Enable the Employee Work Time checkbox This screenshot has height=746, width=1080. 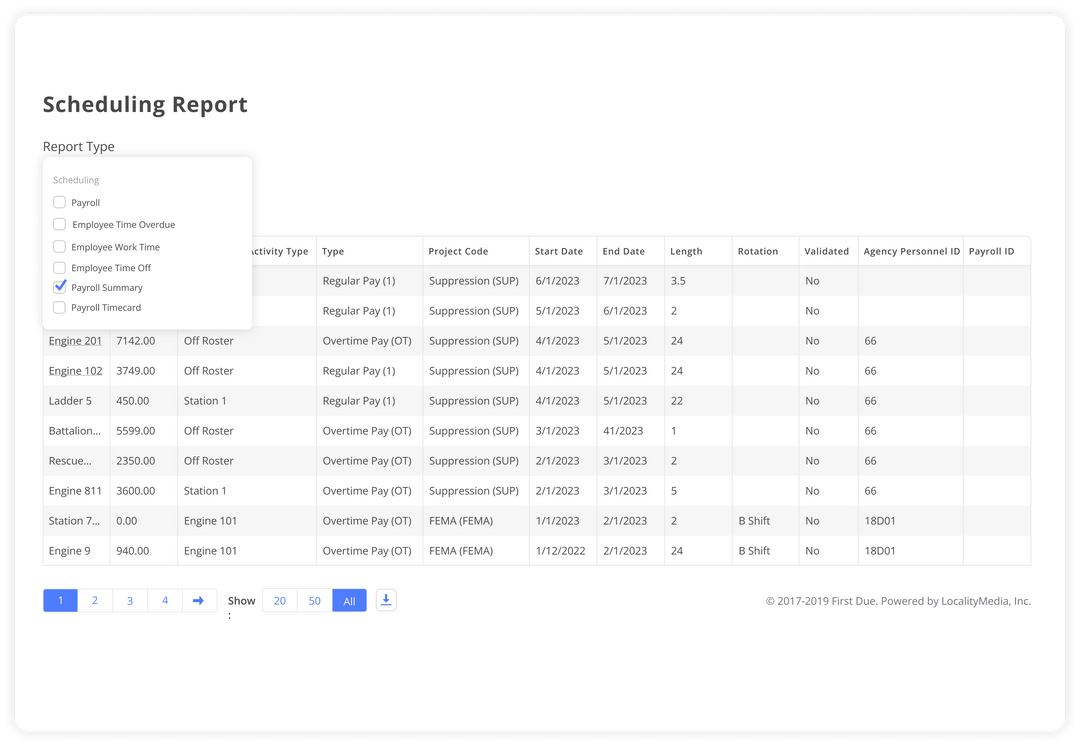click(x=59, y=246)
